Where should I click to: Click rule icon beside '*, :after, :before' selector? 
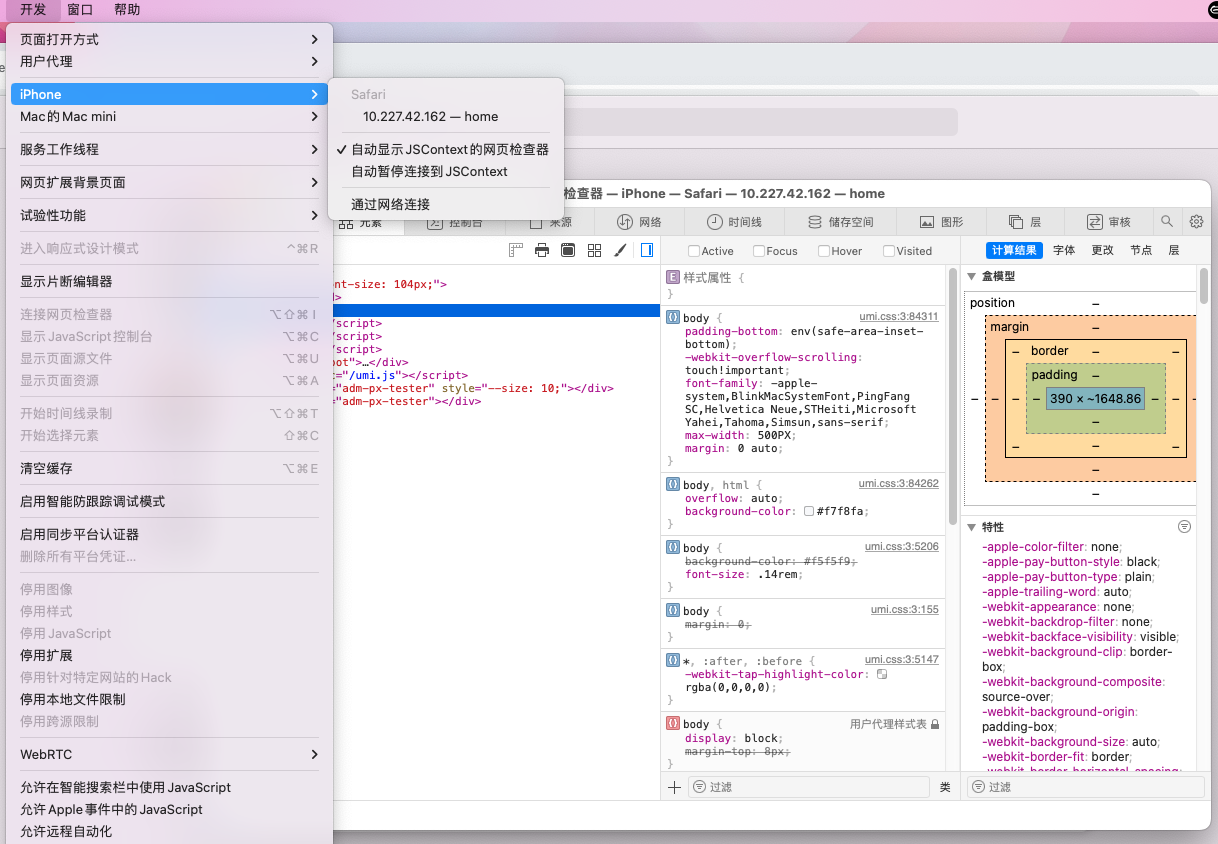(x=673, y=660)
